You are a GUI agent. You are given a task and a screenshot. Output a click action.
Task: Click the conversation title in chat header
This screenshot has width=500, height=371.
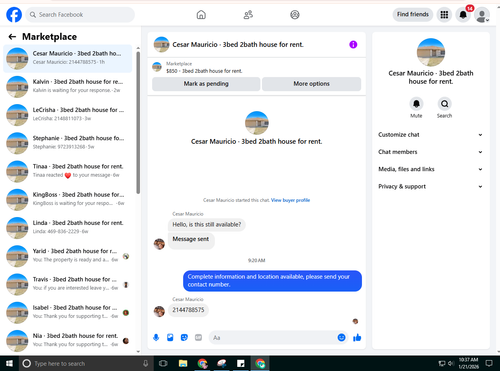point(238,45)
